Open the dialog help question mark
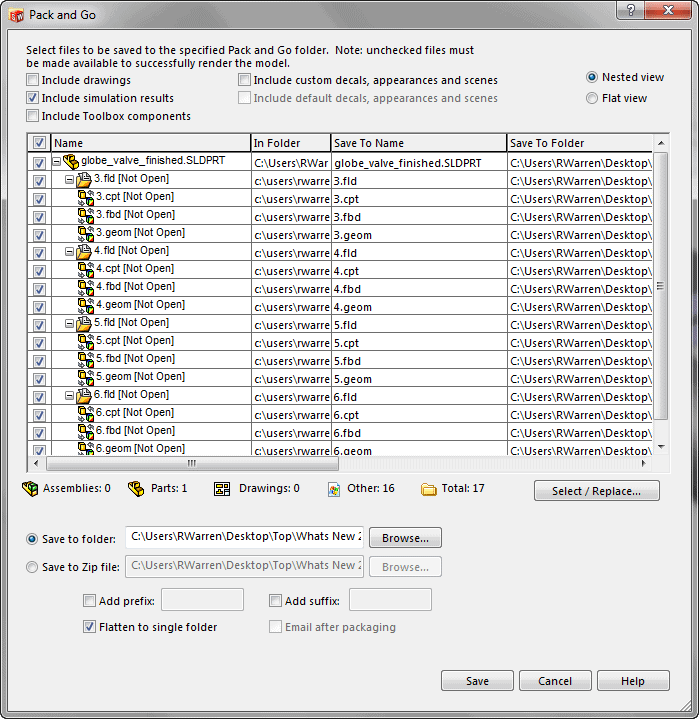The image size is (699, 719). tap(631, 10)
